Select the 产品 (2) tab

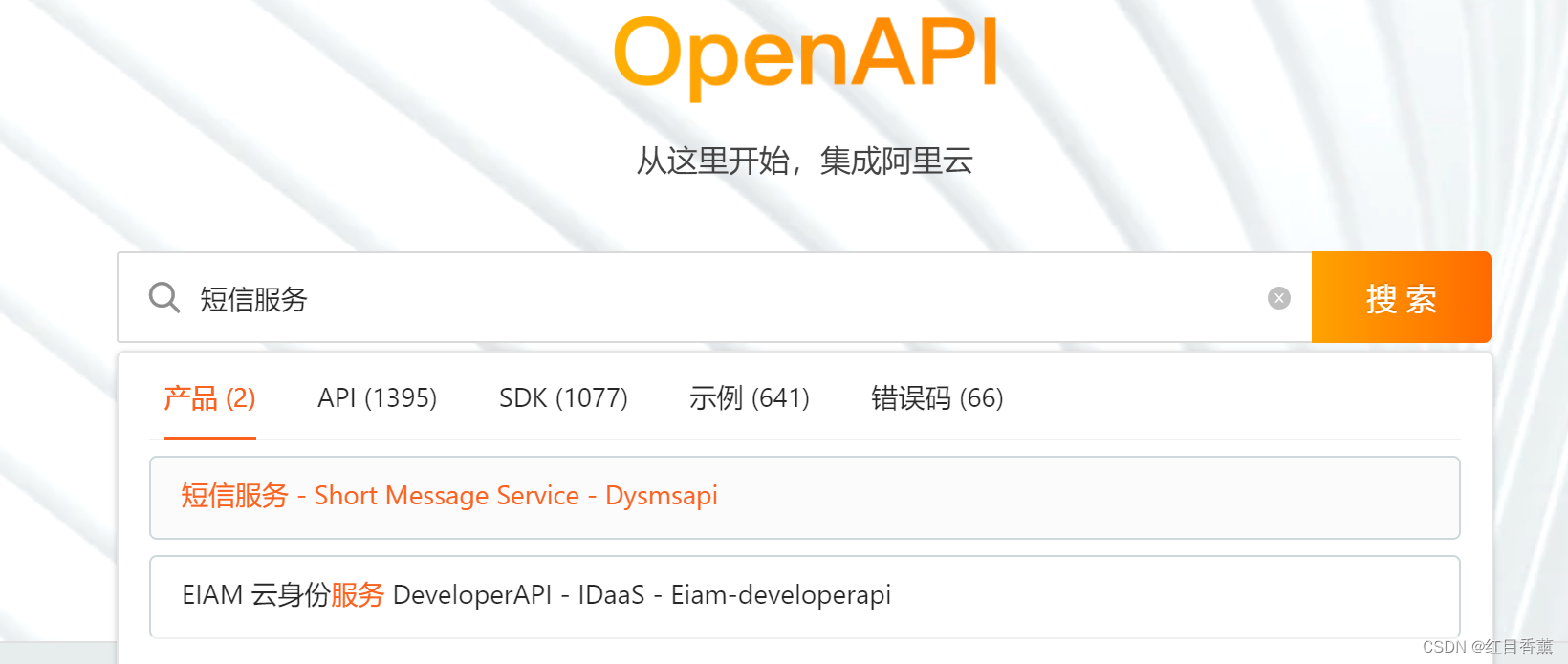pos(210,398)
